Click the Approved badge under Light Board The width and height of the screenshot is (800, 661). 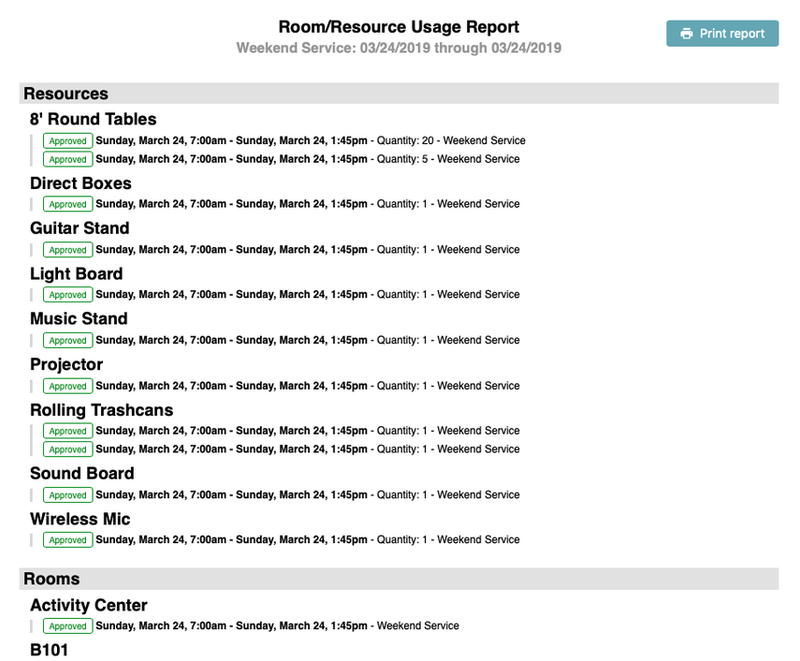[x=67, y=295]
